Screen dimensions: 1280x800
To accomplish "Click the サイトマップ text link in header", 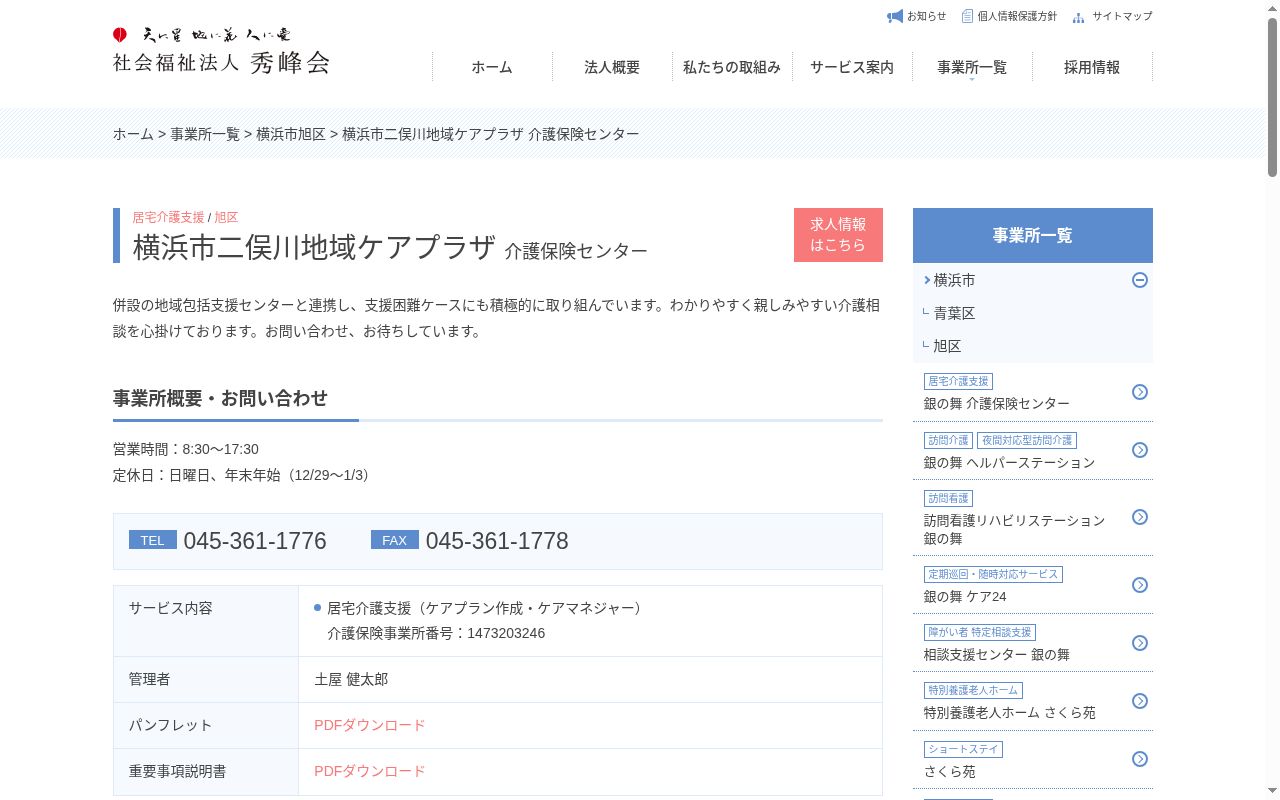I will click(1122, 16).
